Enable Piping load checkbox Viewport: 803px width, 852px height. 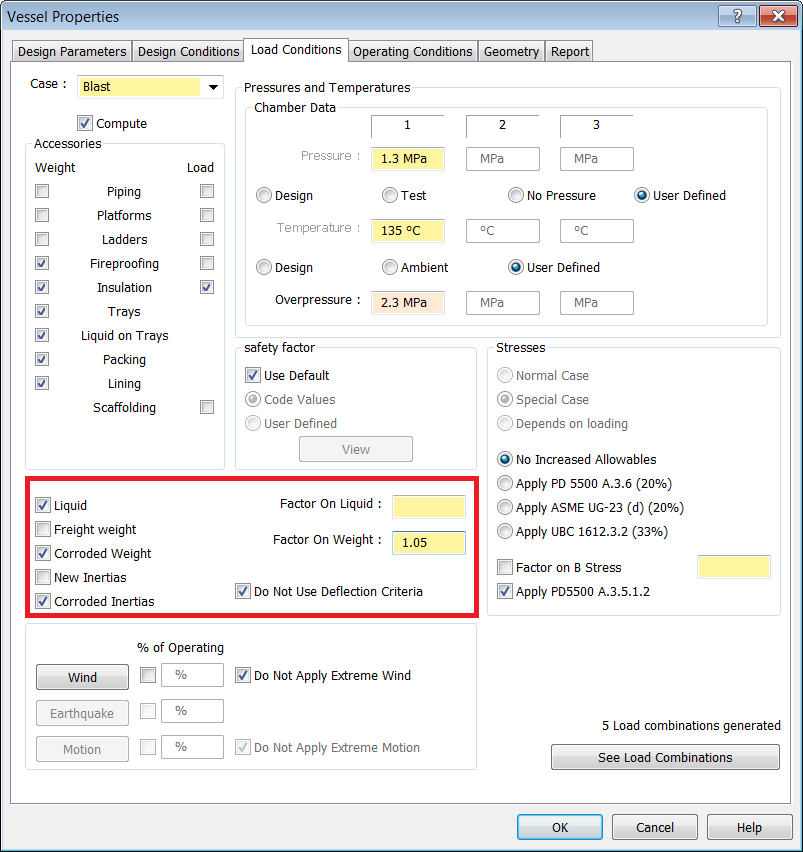click(x=207, y=191)
